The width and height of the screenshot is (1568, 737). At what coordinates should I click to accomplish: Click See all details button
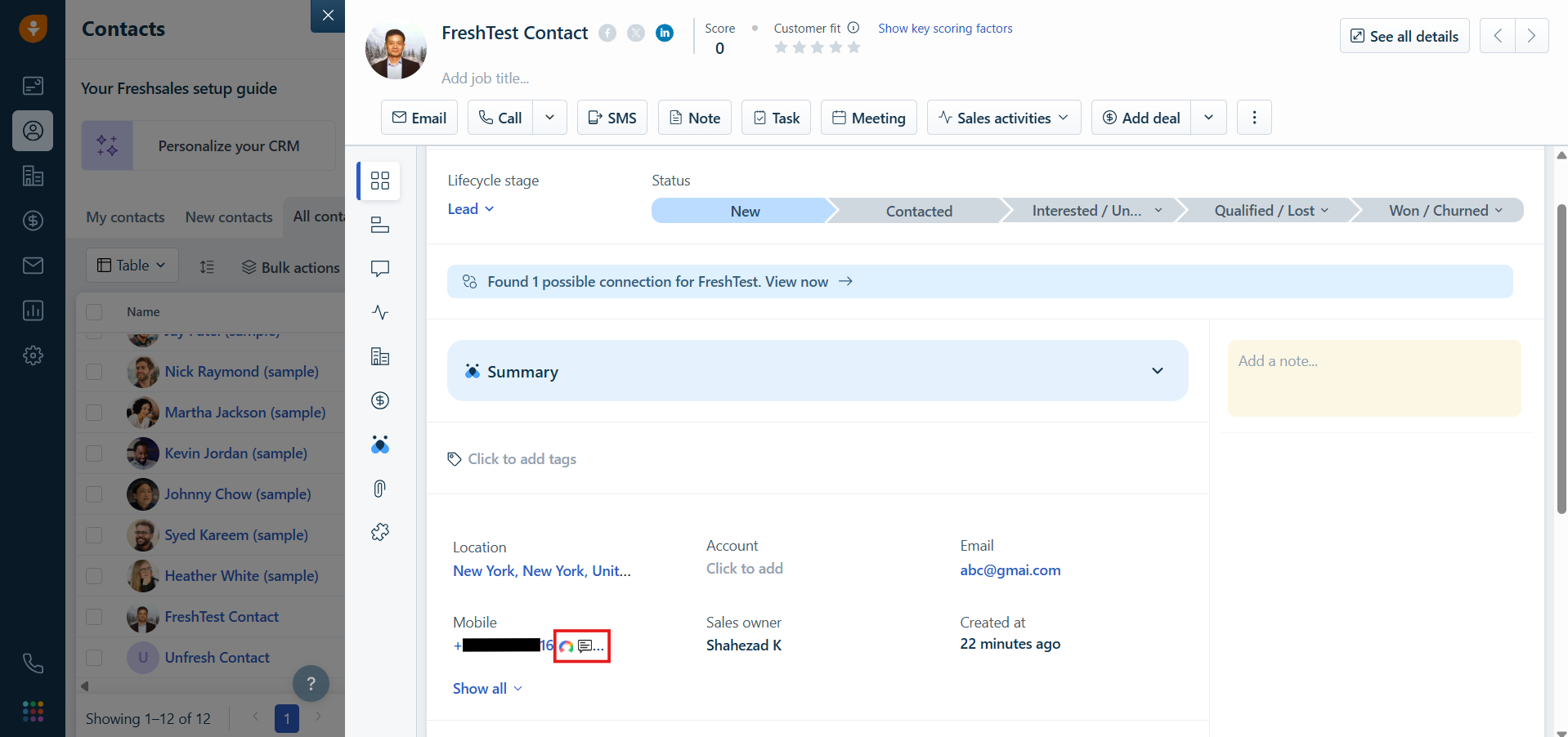(x=1404, y=36)
